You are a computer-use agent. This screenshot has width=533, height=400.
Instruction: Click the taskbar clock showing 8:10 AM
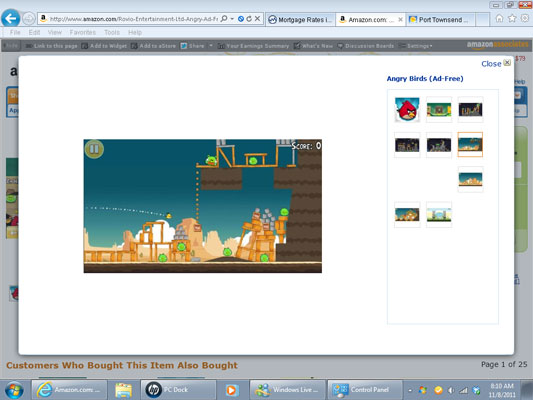(502, 390)
